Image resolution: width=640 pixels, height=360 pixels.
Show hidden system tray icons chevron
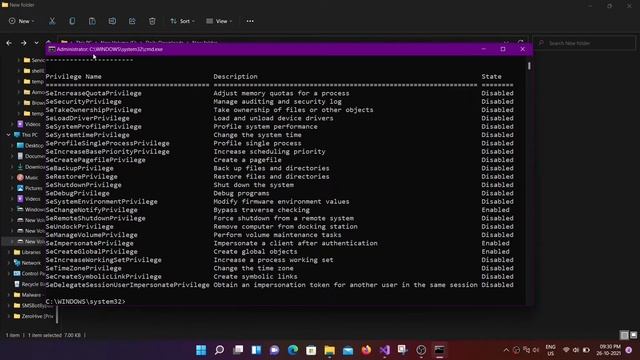pos(506,350)
